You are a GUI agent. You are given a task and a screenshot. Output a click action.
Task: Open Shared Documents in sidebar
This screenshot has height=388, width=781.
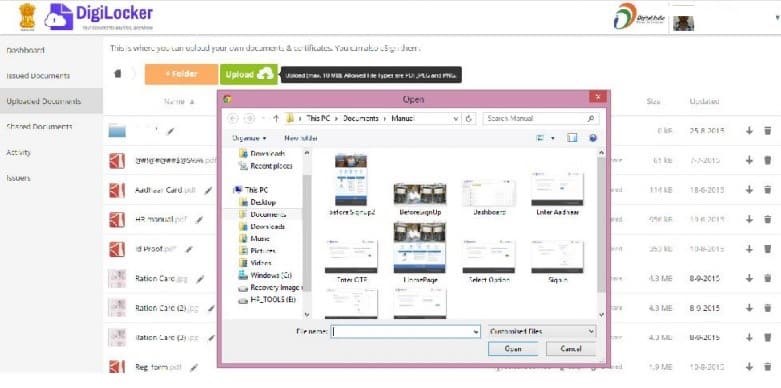coord(39,127)
